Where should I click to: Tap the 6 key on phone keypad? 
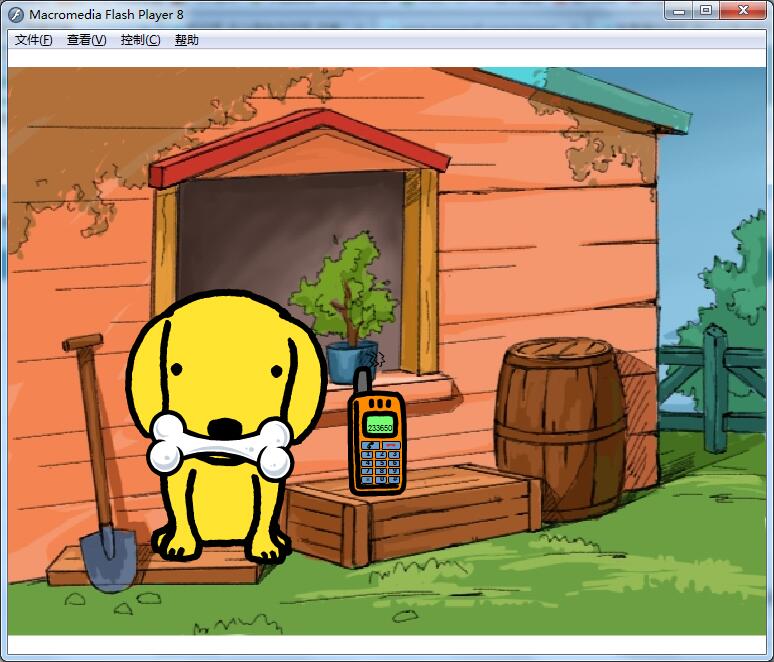click(394, 463)
